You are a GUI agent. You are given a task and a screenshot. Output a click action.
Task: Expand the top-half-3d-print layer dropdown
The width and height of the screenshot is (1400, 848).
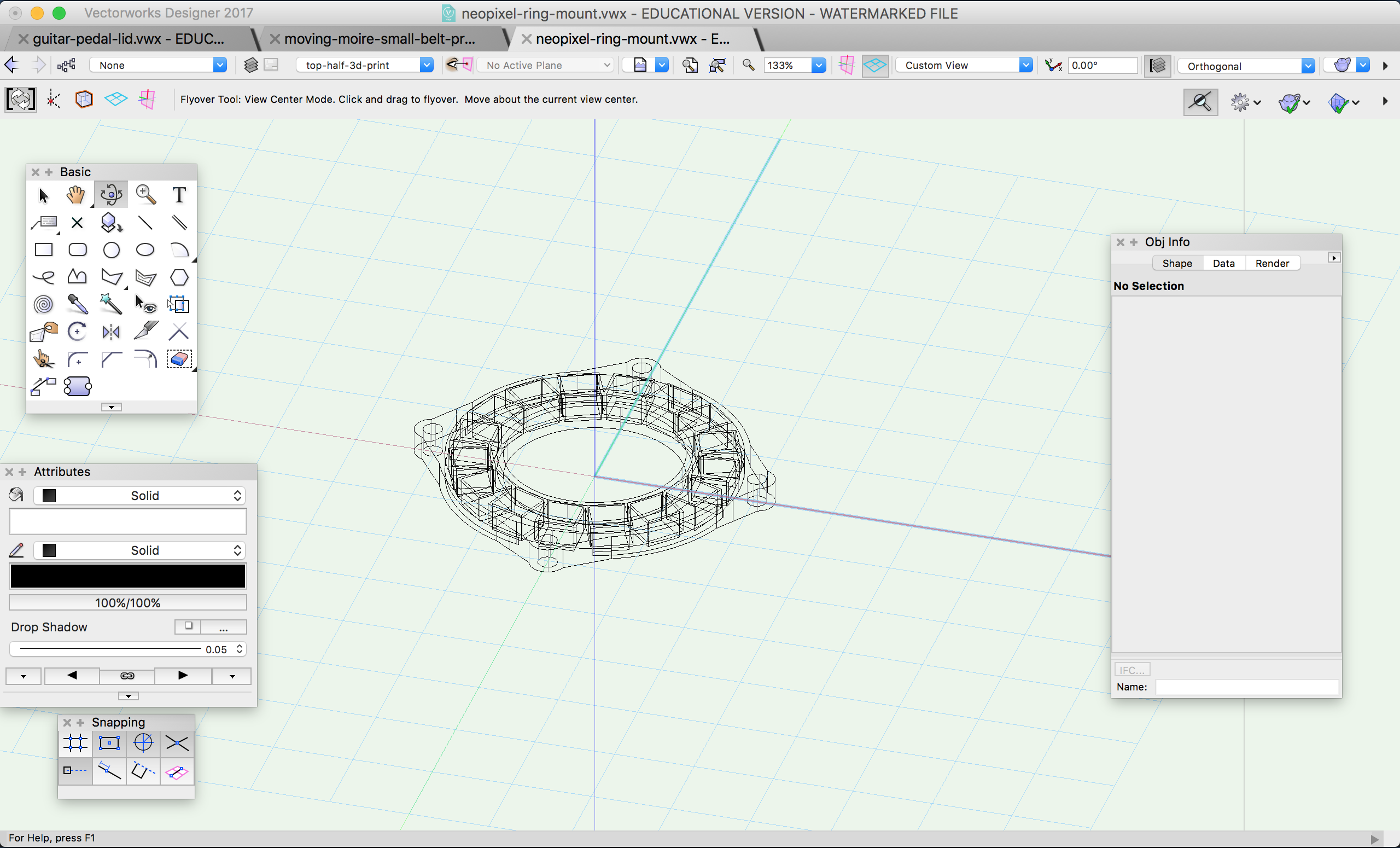click(364, 65)
